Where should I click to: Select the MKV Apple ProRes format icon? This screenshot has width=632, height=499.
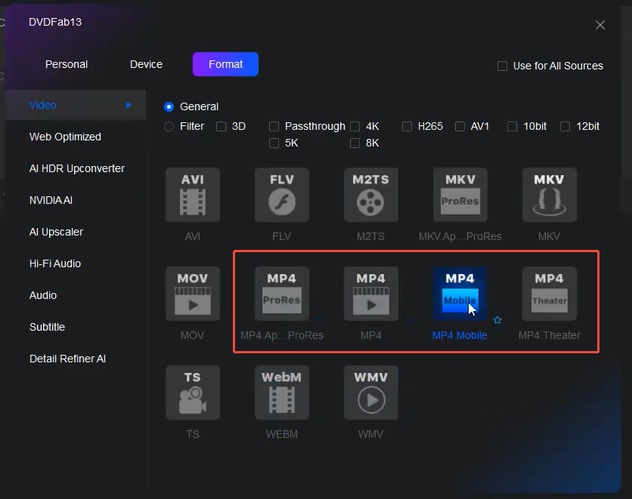pyautogui.click(x=460, y=195)
